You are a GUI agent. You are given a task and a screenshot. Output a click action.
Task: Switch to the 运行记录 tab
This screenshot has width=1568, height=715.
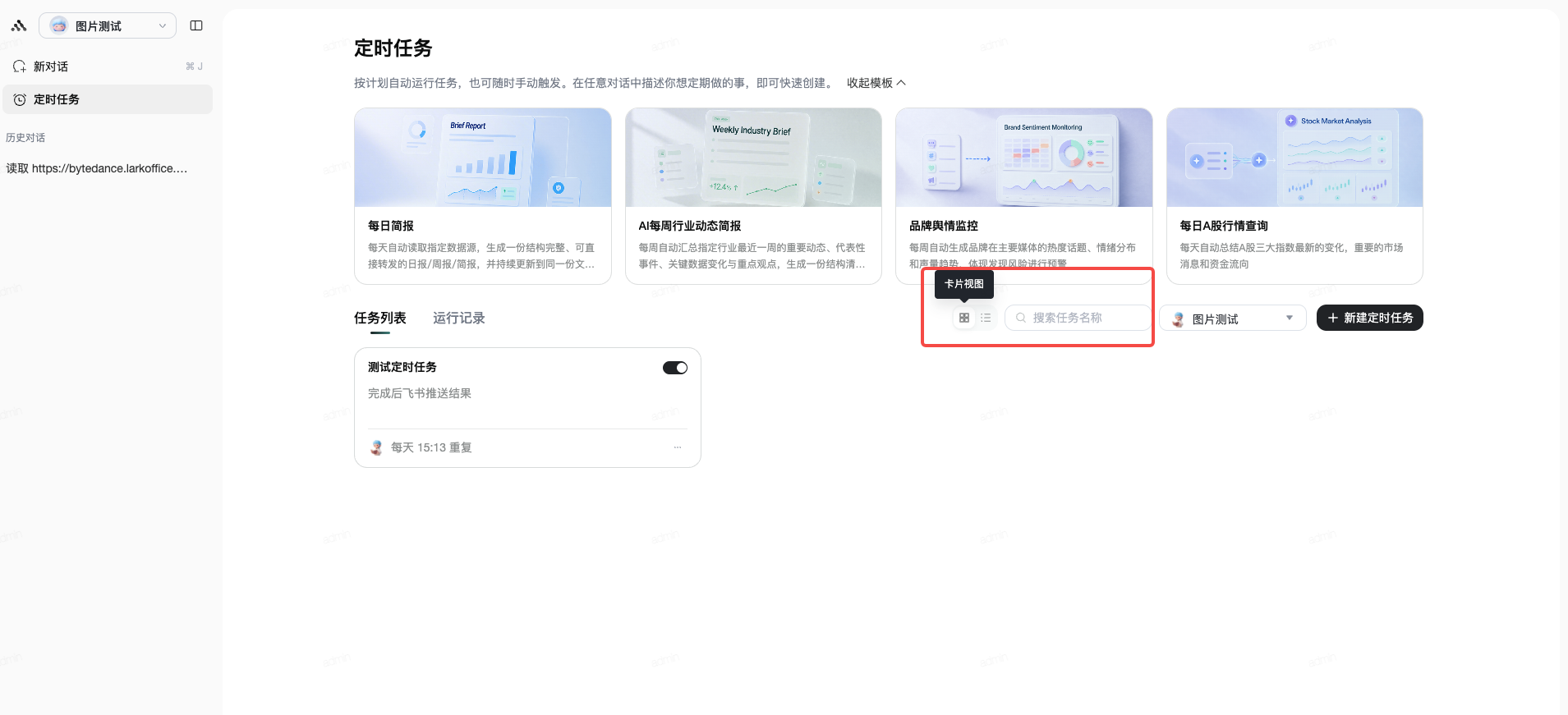point(459,318)
